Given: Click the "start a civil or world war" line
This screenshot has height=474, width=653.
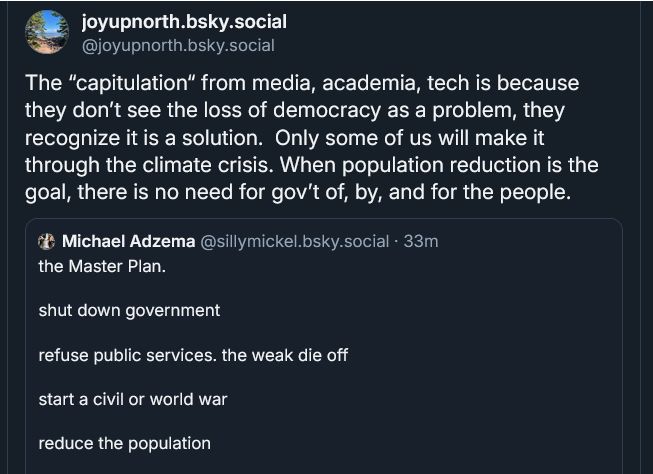Looking at the screenshot, I should click(x=133, y=399).
